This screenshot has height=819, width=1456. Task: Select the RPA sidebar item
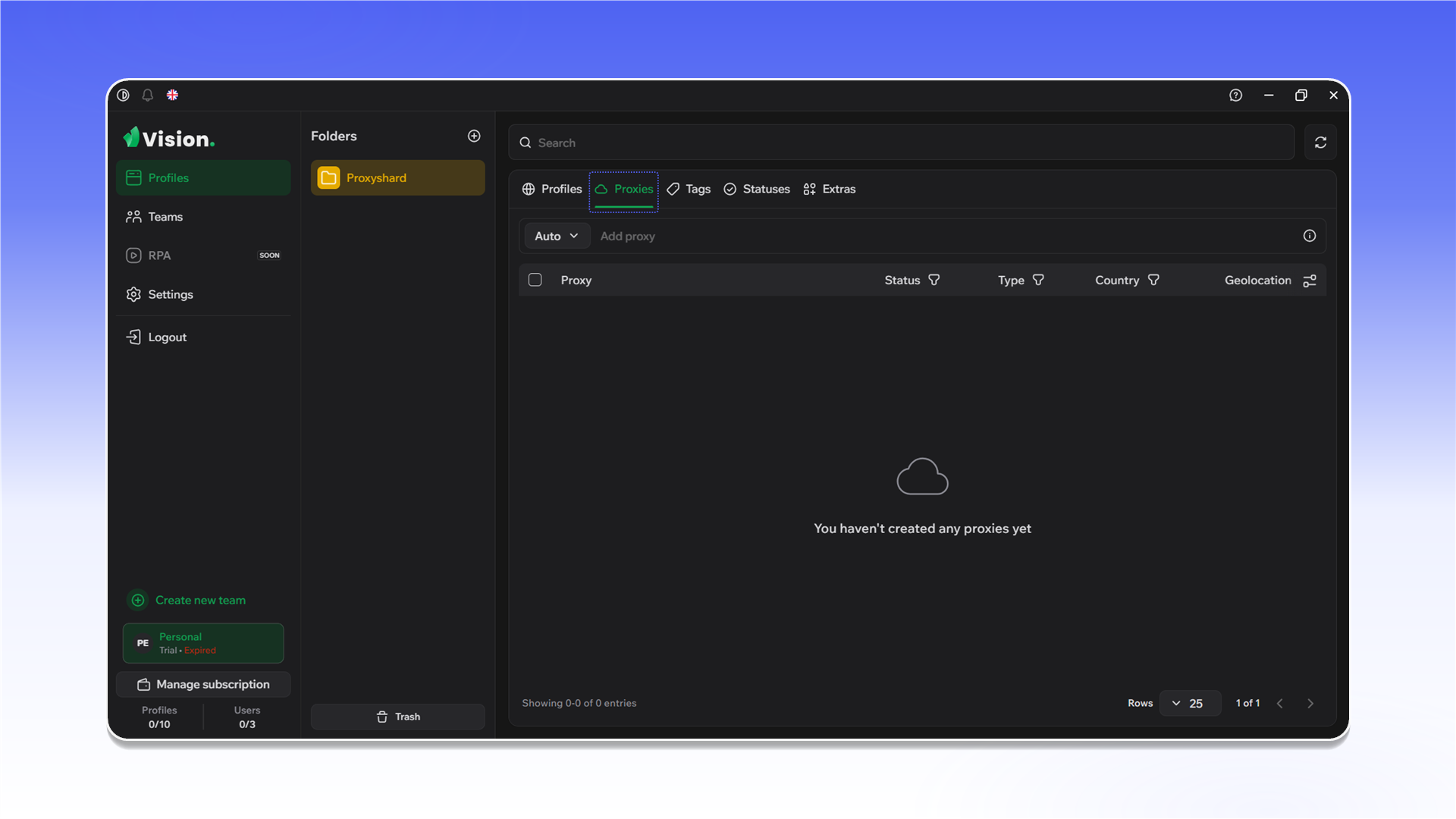tap(203, 256)
